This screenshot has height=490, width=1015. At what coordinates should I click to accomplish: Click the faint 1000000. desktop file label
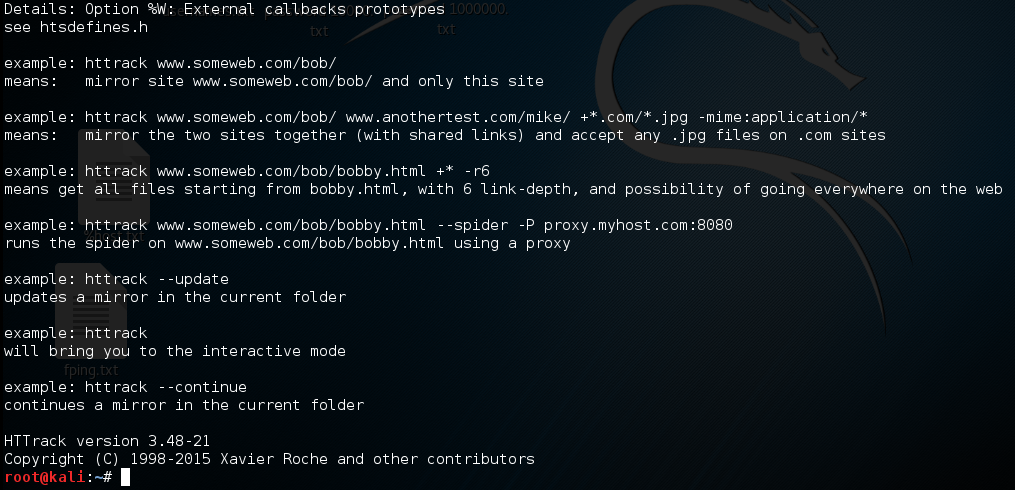pyautogui.click(x=477, y=9)
